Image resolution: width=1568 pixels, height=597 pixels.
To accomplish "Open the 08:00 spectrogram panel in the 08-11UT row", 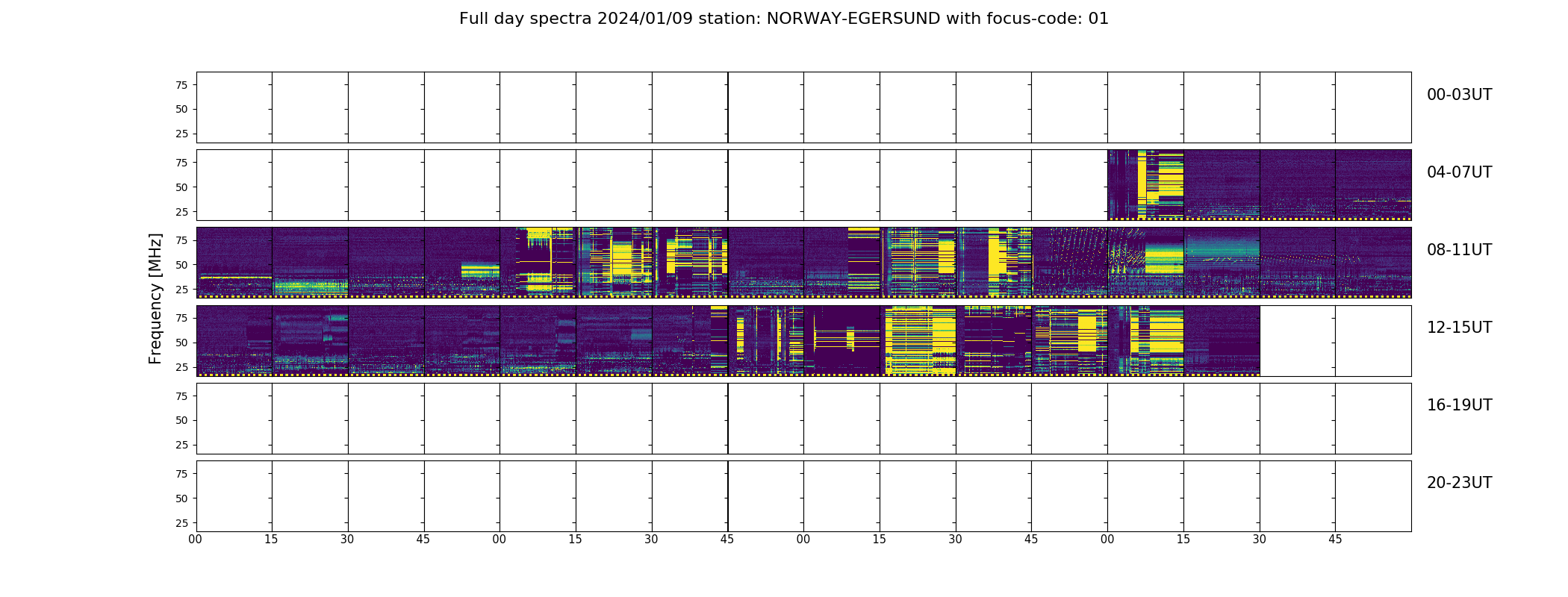I will (234, 263).
